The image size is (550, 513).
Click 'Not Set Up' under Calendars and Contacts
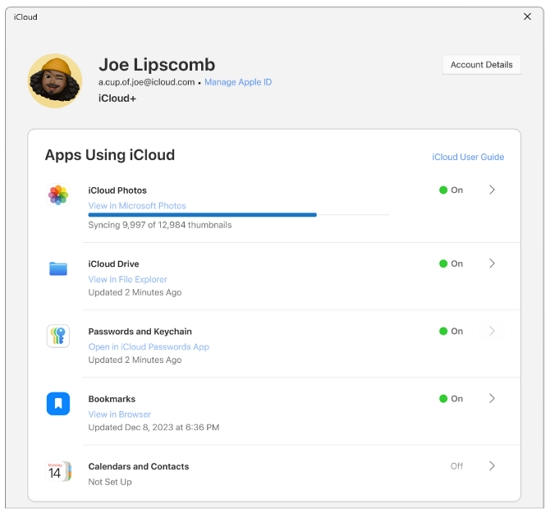110,482
